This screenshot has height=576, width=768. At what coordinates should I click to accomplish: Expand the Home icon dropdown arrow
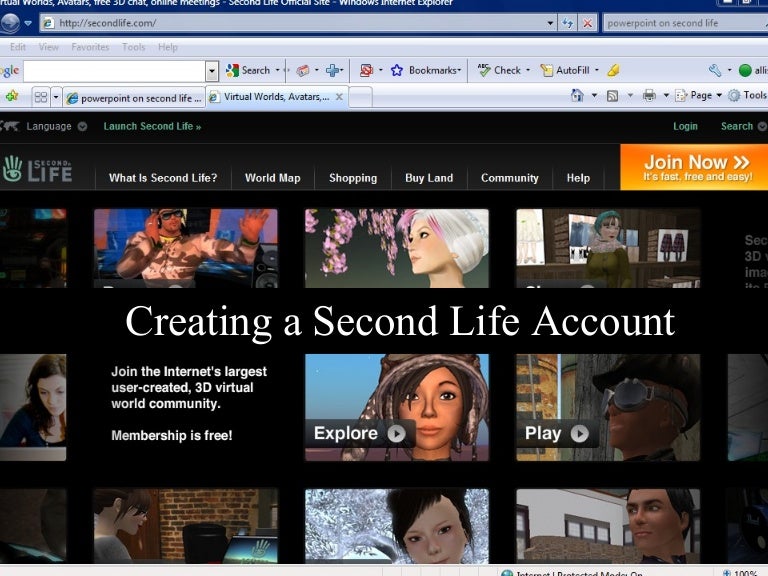click(594, 96)
